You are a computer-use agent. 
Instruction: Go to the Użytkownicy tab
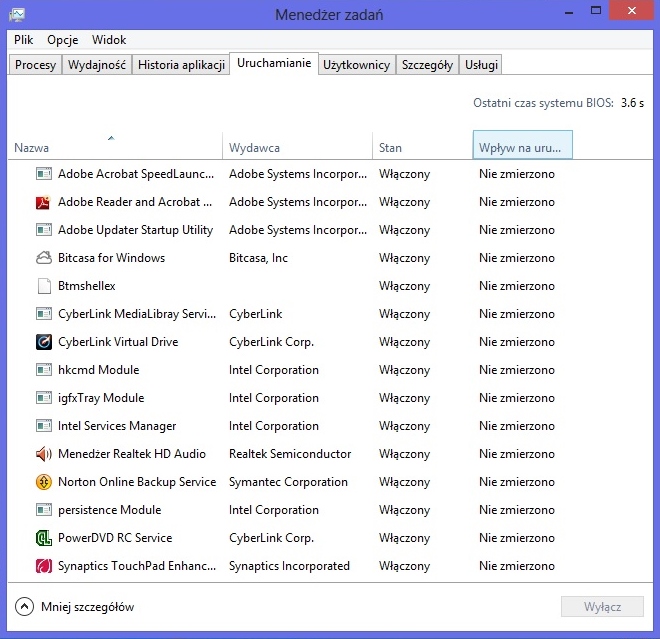[x=357, y=65]
